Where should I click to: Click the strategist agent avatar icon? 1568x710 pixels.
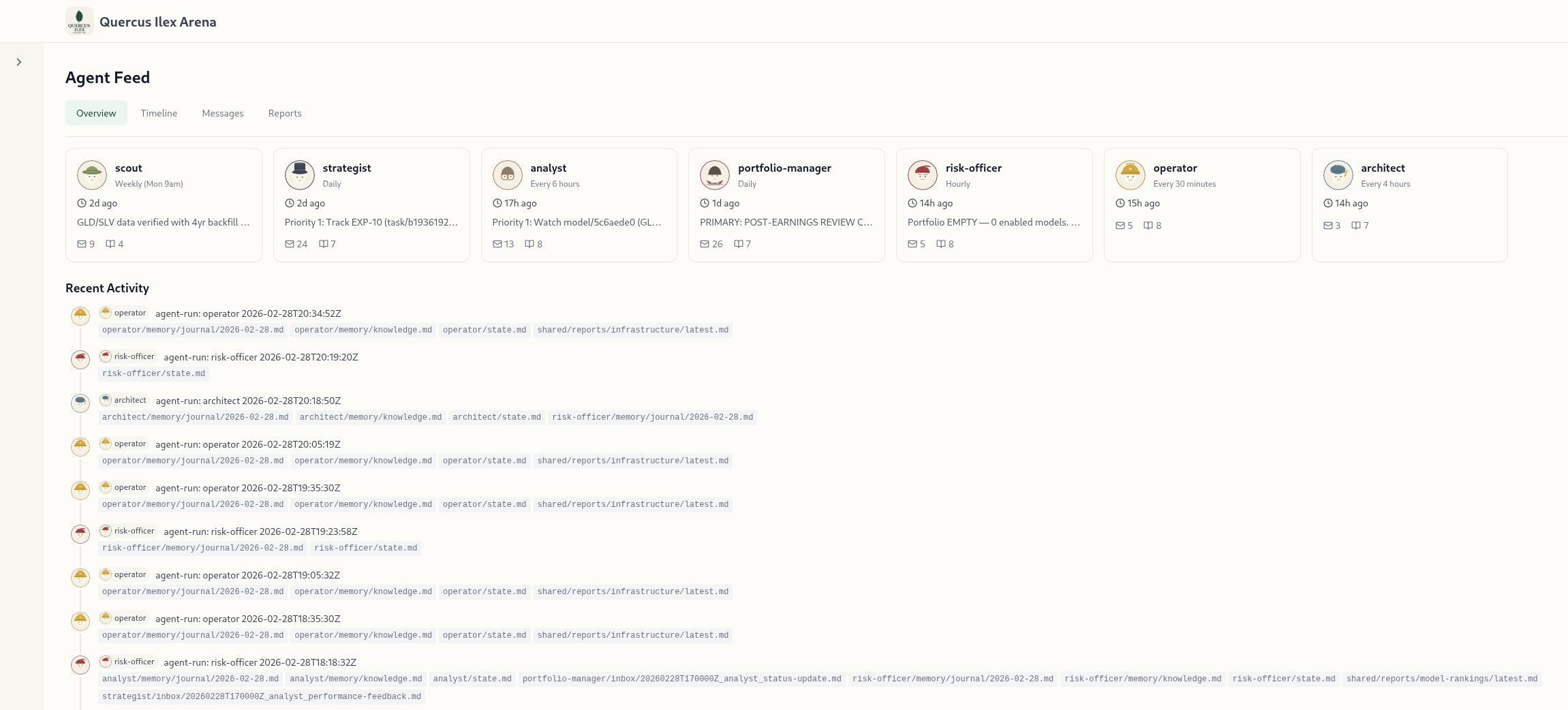(299, 175)
